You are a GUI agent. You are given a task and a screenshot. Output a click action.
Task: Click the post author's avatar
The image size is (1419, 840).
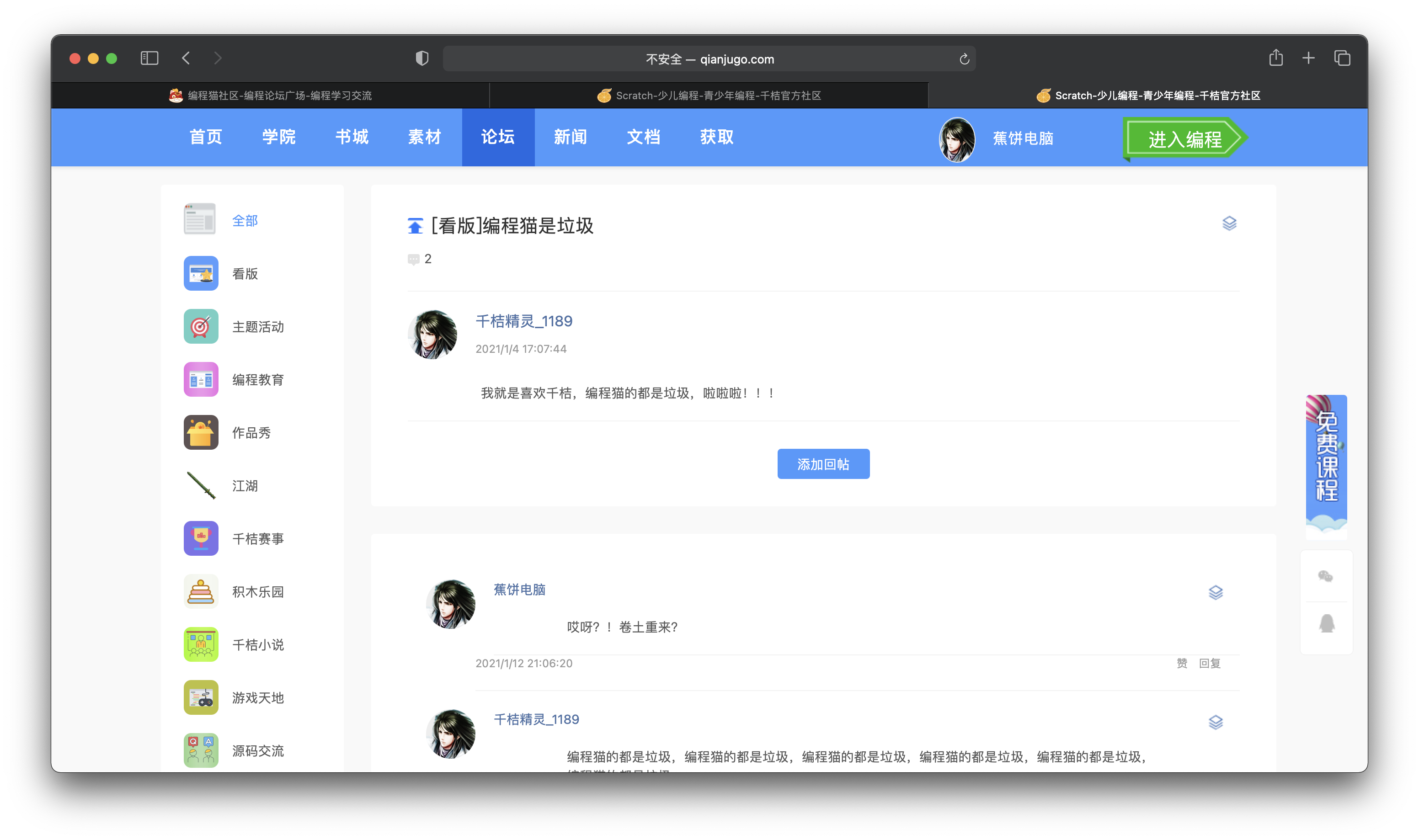[432, 334]
